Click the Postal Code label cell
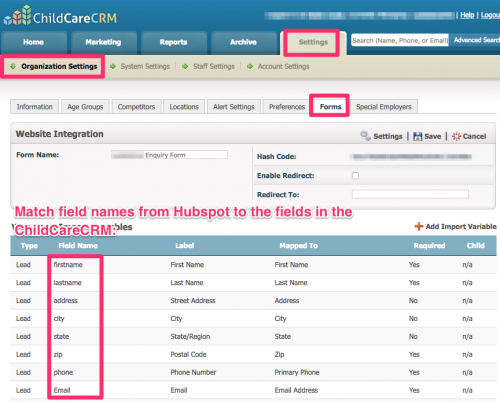500x402 pixels. pos(188,355)
